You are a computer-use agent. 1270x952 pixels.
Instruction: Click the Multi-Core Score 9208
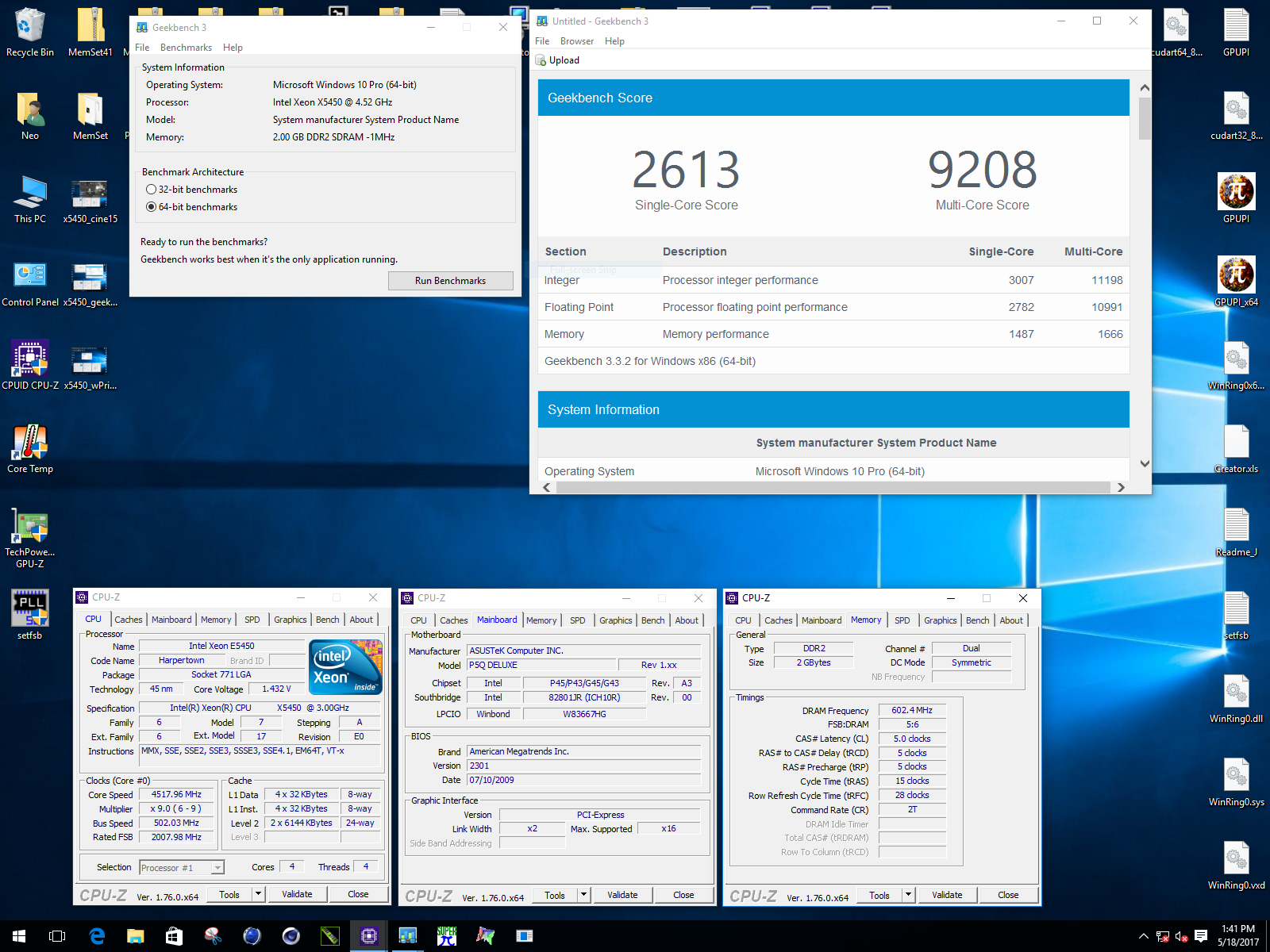pyautogui.click(x=982, y=170)
